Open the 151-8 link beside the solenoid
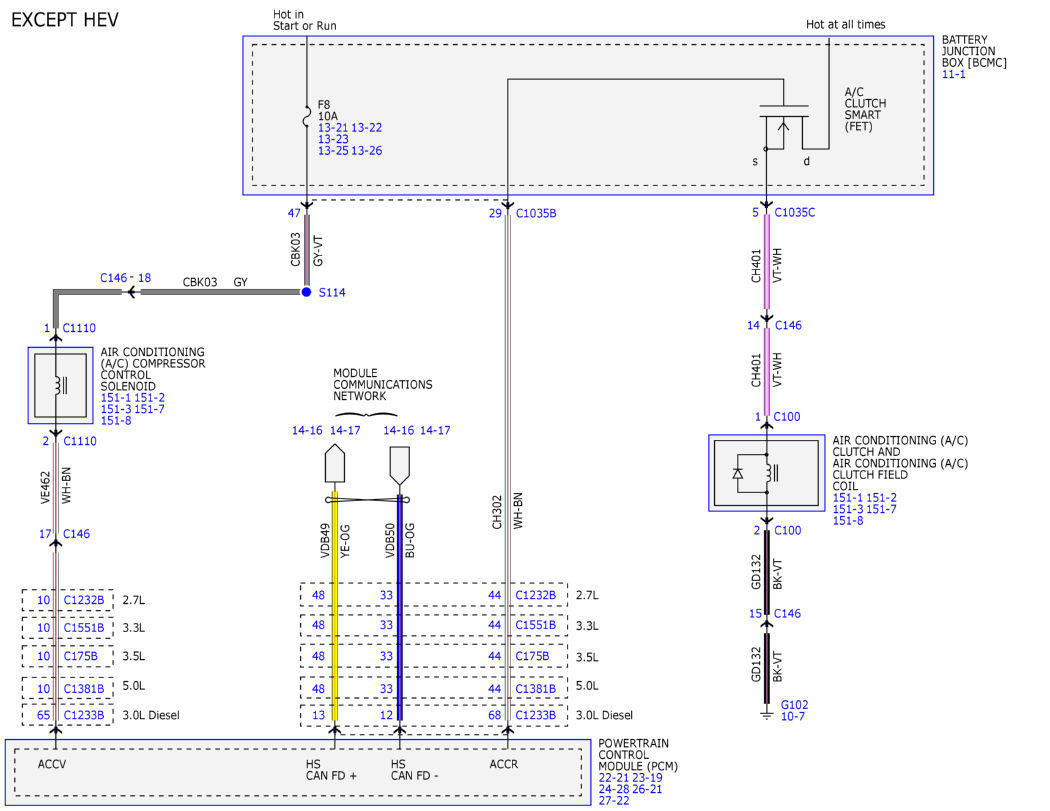 [116, 421]
